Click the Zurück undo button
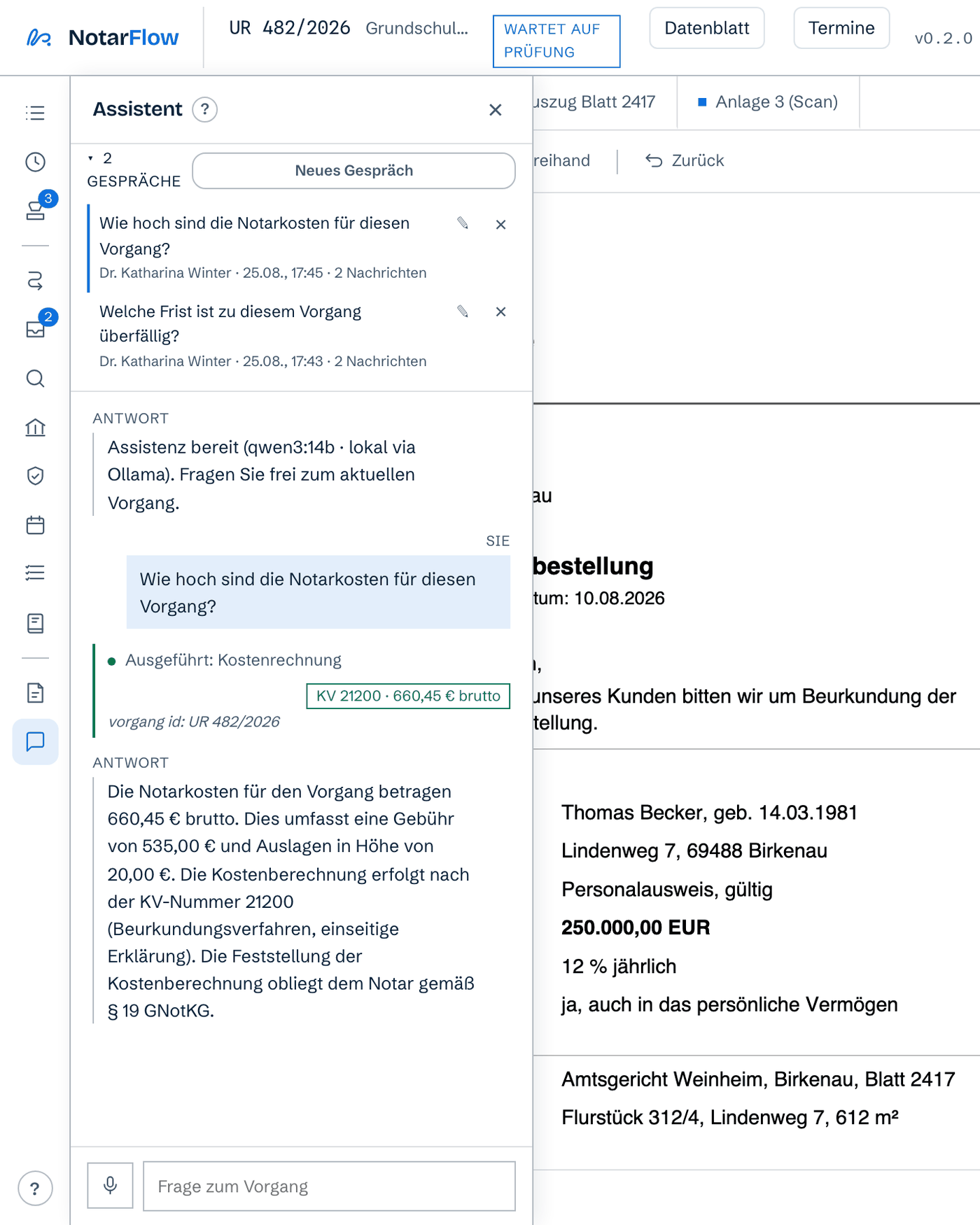This screenshot has height=1225, width=980. coord(685,160)
